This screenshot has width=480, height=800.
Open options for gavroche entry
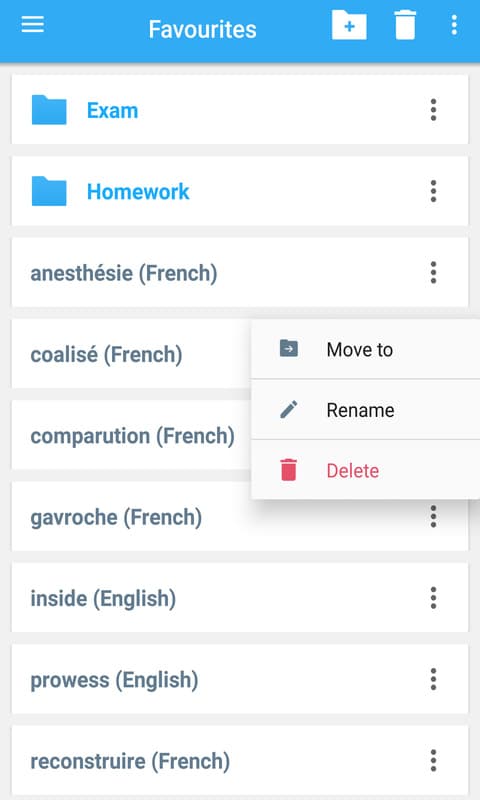(x=433, y=516)
